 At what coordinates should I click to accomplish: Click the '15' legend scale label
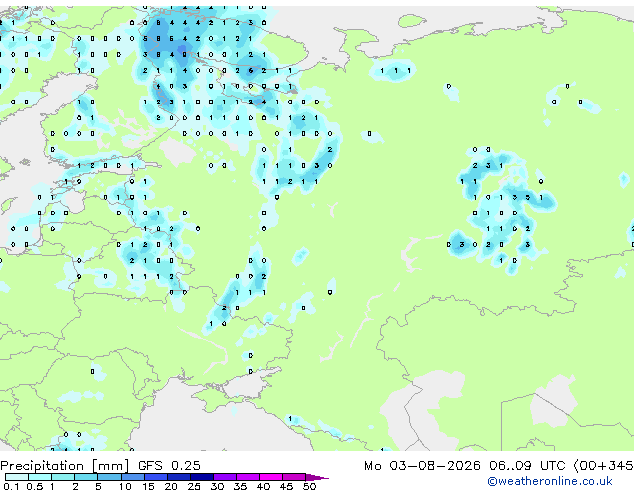(148, 486)
